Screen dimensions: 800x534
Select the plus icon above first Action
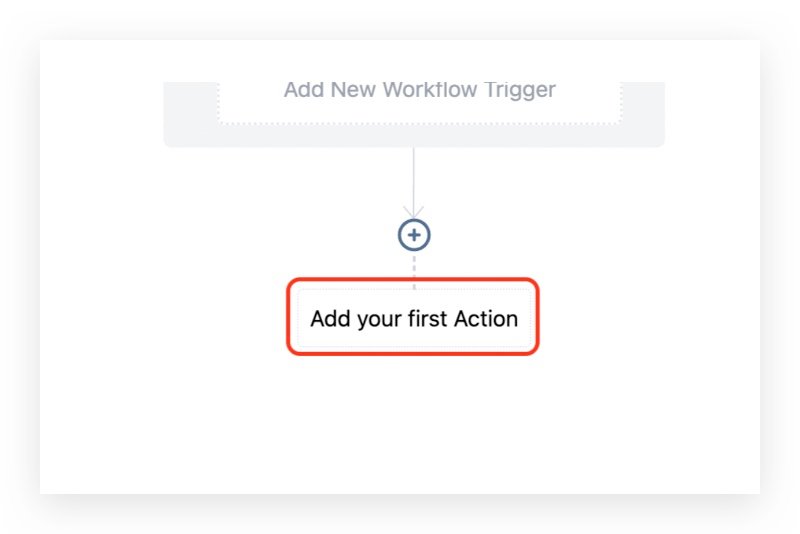(414, 235)
